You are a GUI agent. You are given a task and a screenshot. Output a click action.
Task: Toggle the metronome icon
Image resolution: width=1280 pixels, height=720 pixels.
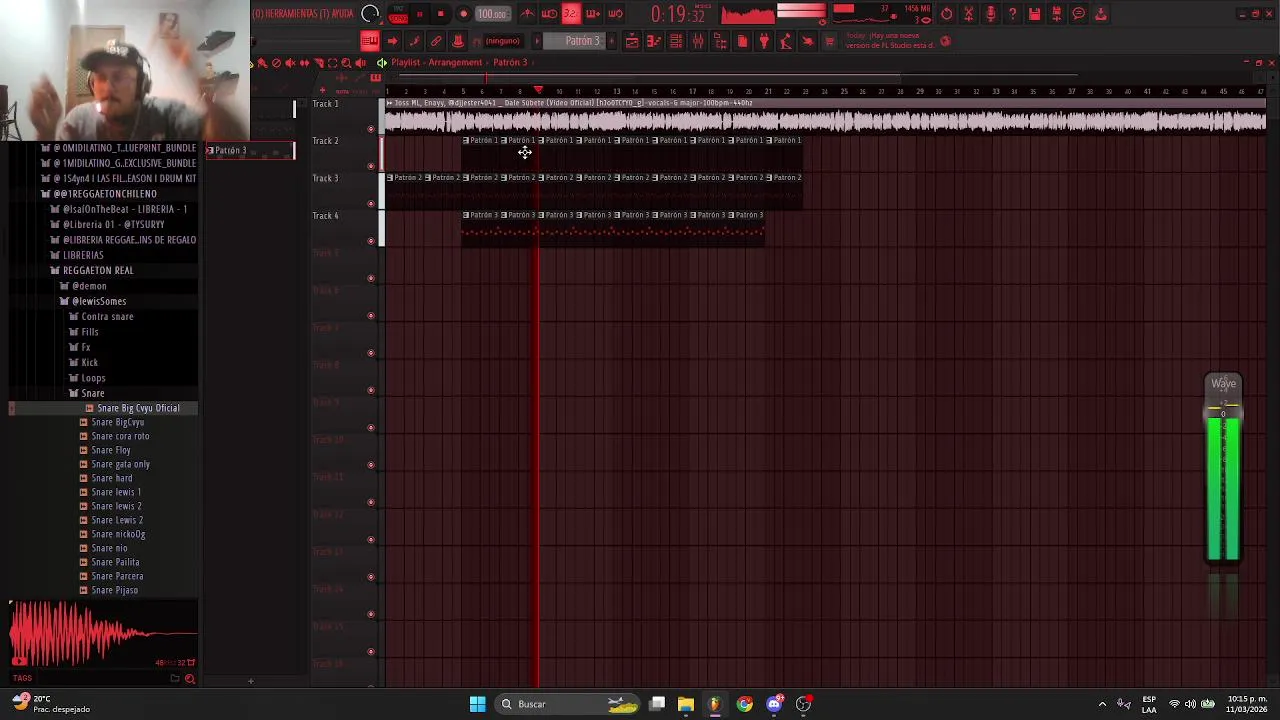527,14
